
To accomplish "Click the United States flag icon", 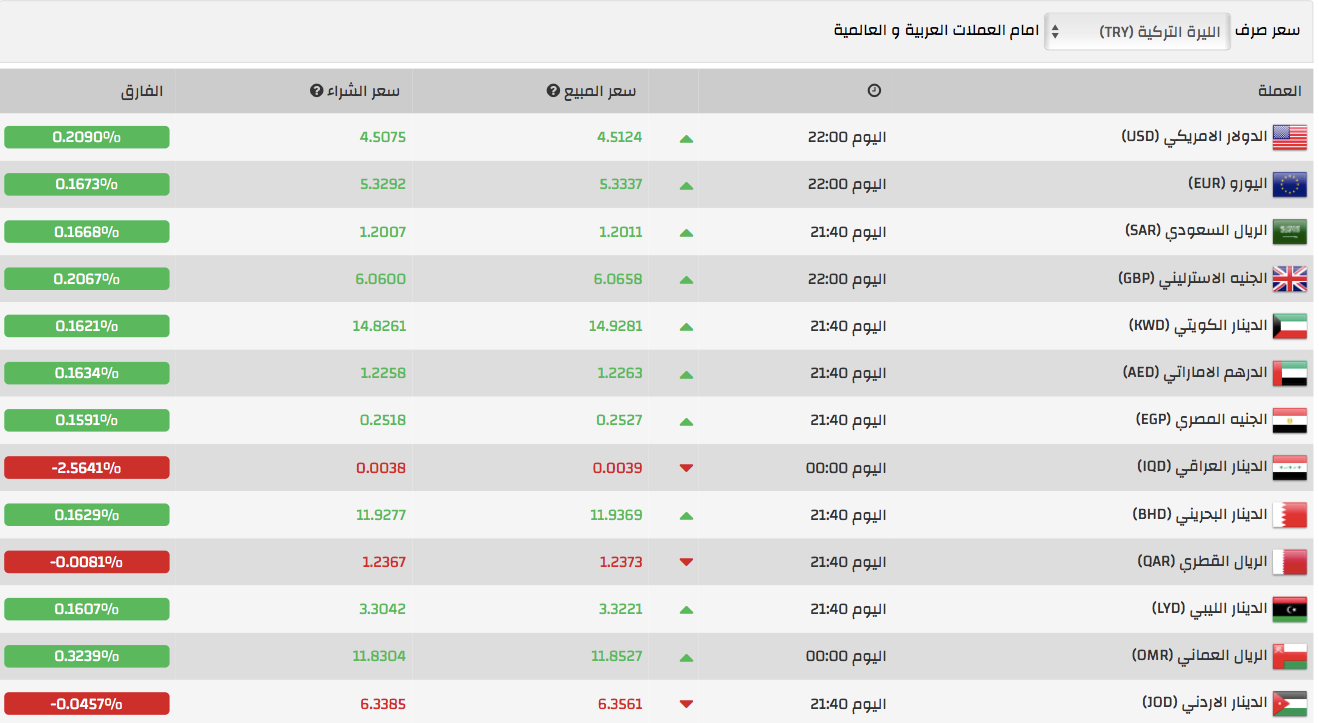I will 1289,137.
